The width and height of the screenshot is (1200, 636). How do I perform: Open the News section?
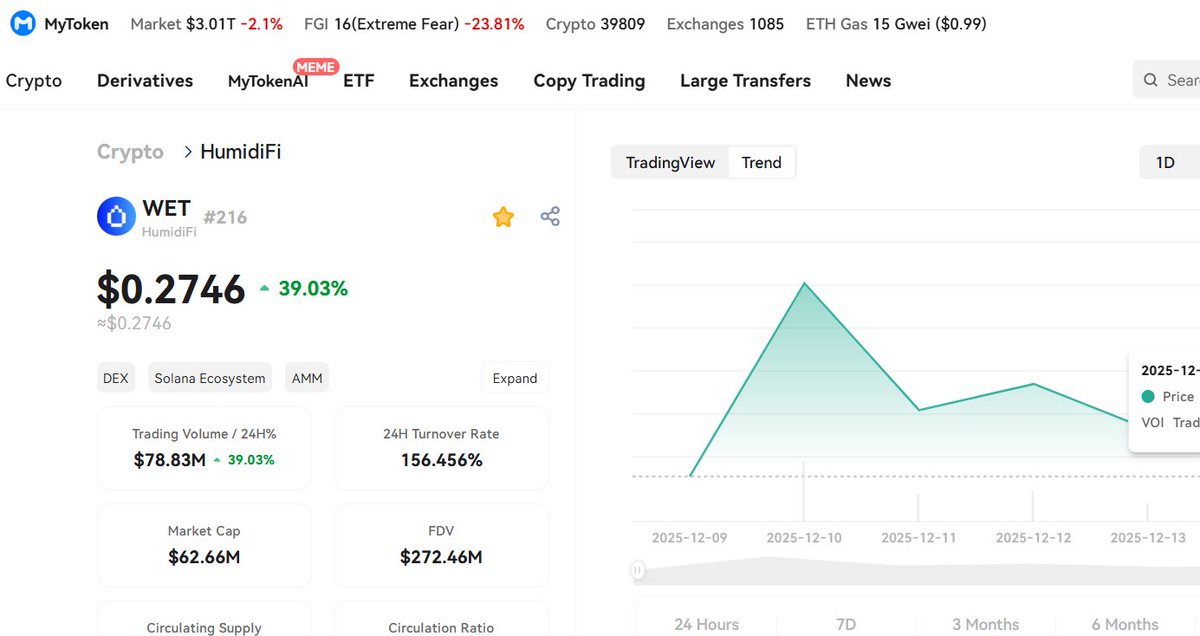(868, 81)
